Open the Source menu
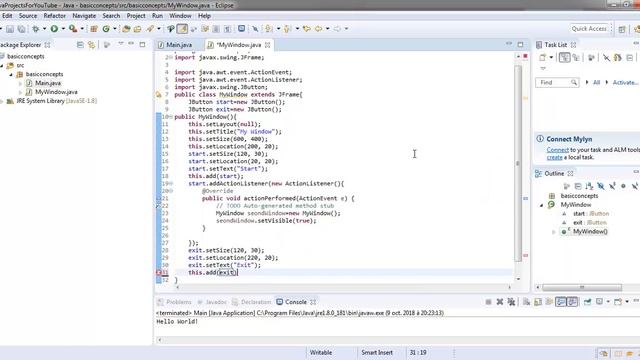This screenshot has width=640, height=360. point(28,16)
